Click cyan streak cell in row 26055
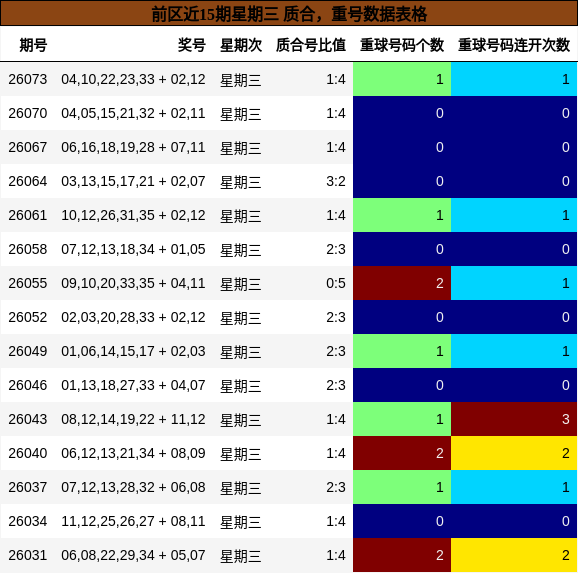 (514, 283)
